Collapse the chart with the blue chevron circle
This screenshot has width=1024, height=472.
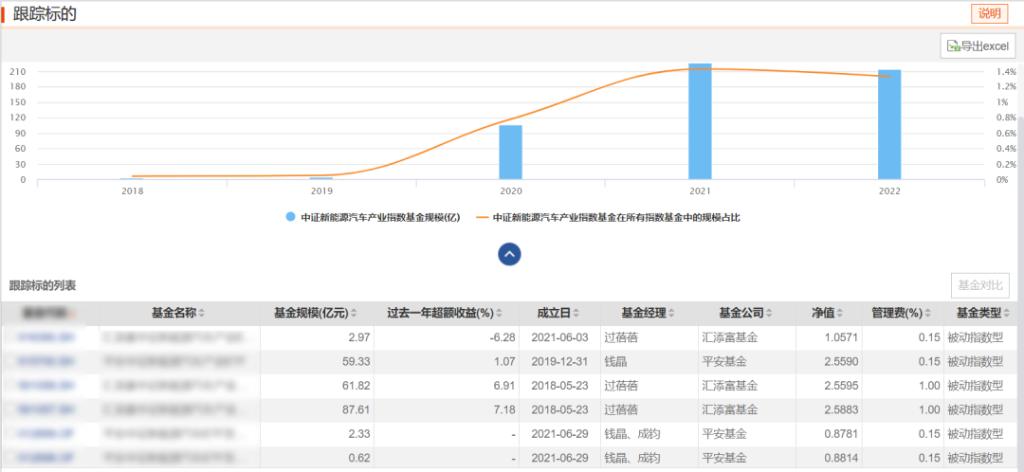pos(510,254)
